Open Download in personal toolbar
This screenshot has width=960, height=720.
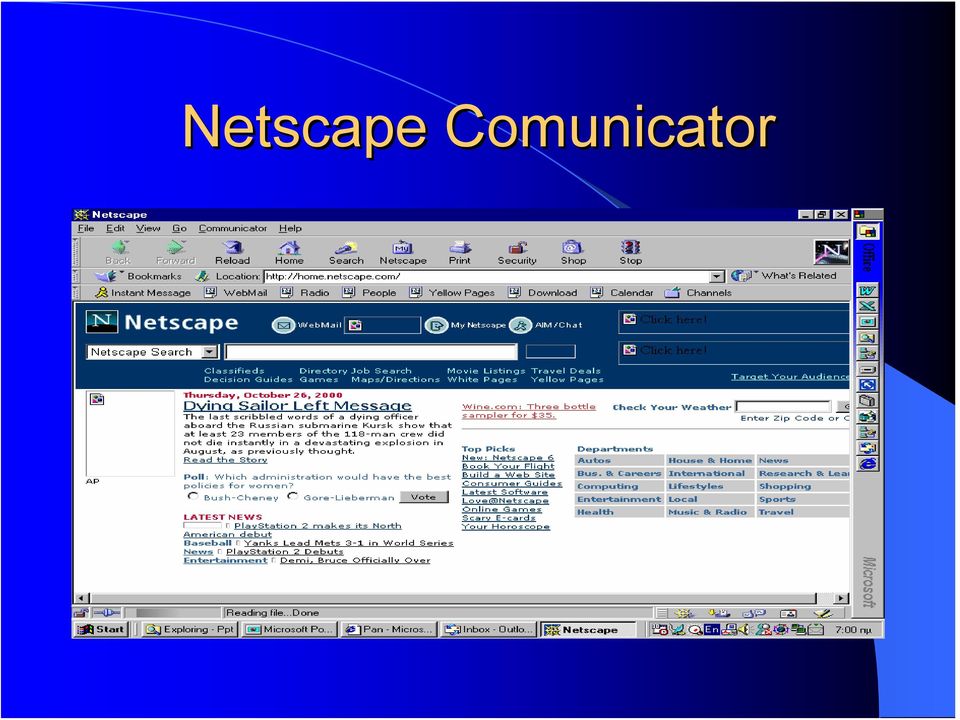coord(542,293)
